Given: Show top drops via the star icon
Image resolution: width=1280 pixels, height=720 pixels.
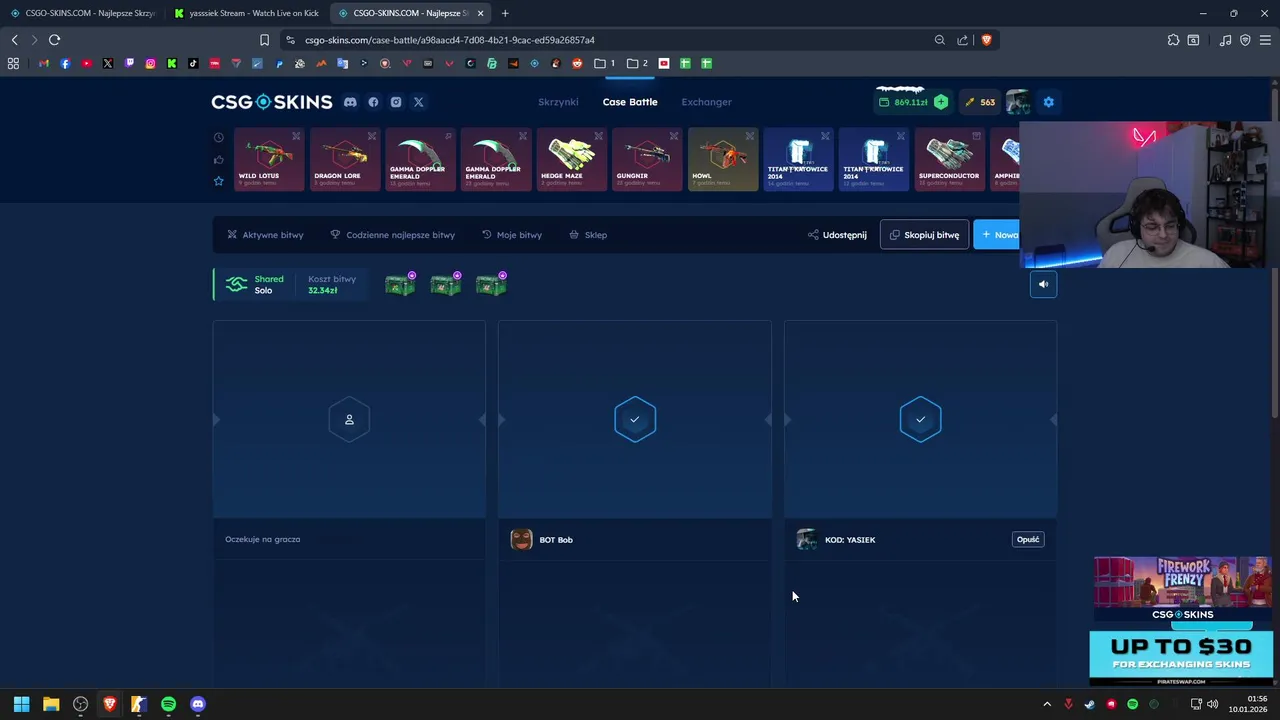Looking at the screenshot, I should [218, 181].
